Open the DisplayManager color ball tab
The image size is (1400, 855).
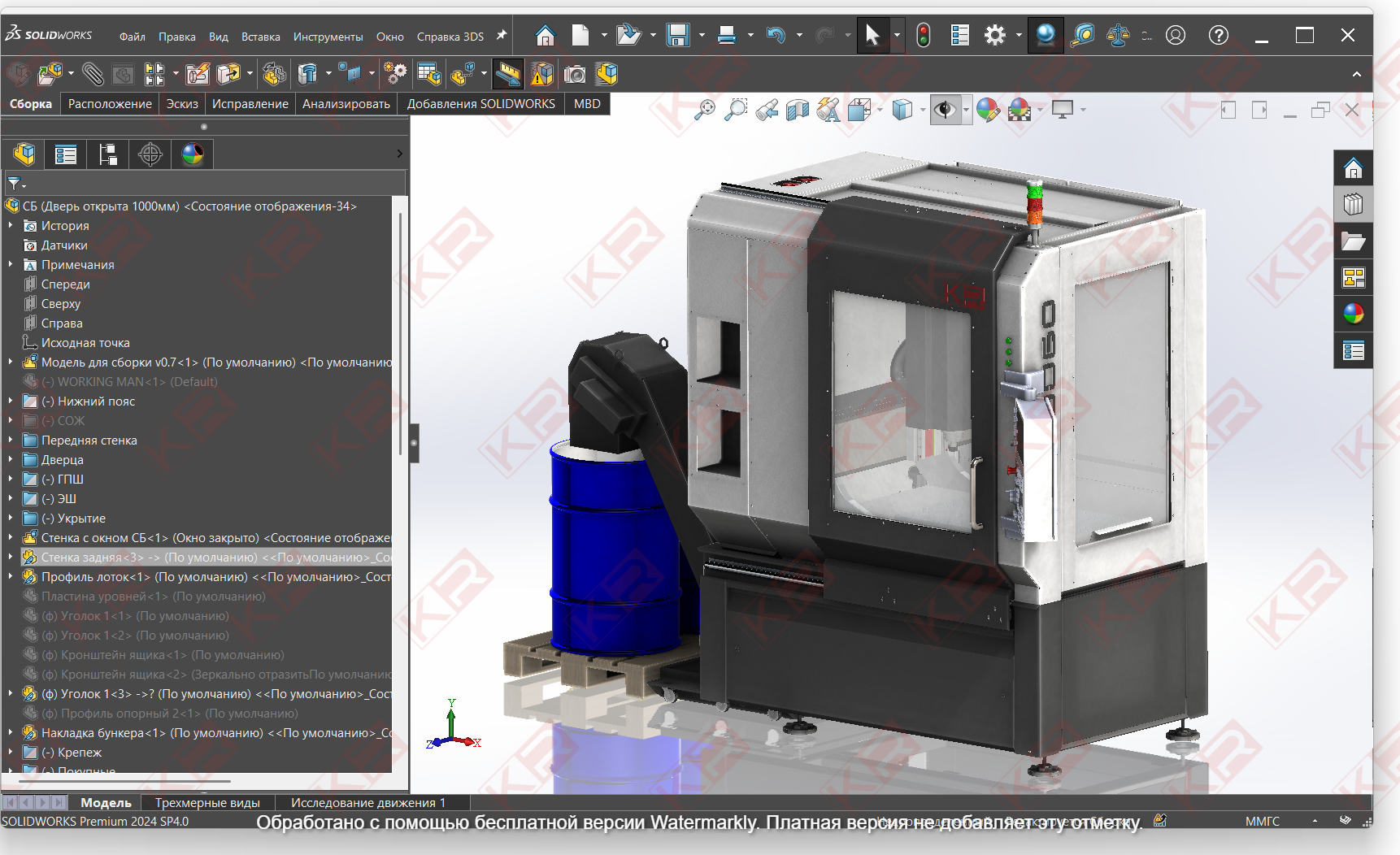tap(193, 154)
